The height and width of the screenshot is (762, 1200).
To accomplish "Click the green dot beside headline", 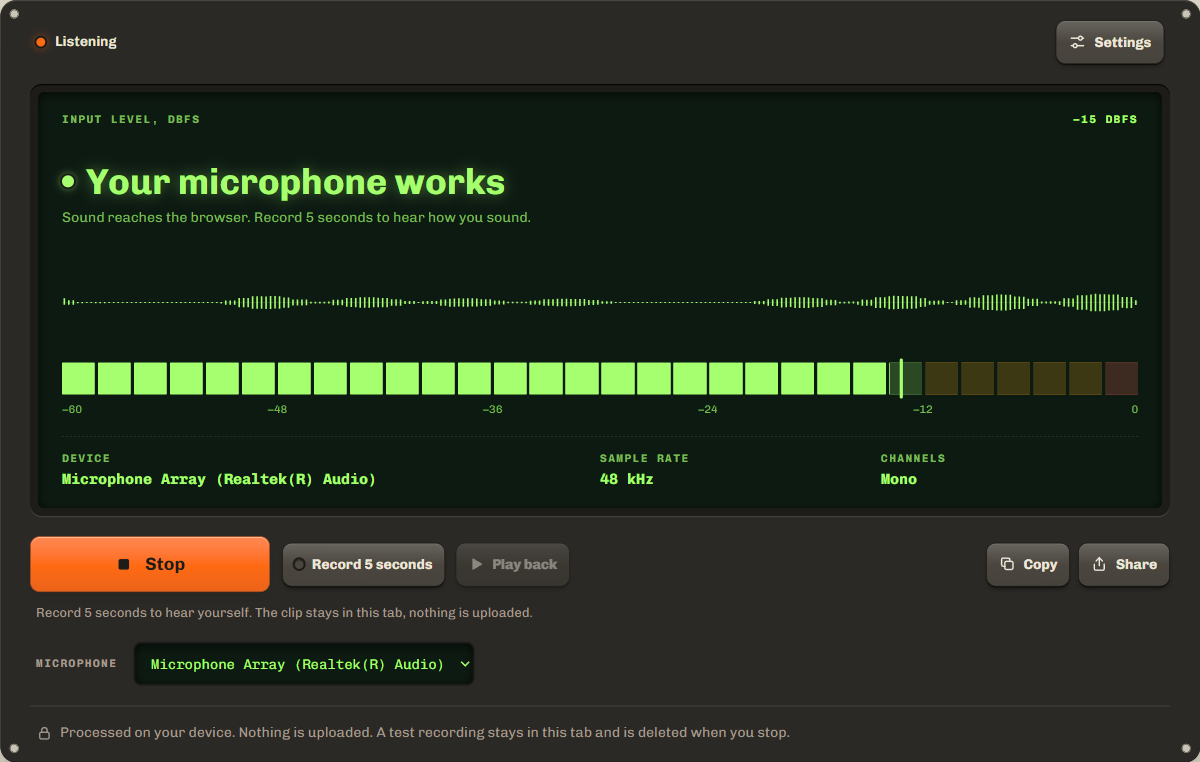I will (68, 181).
